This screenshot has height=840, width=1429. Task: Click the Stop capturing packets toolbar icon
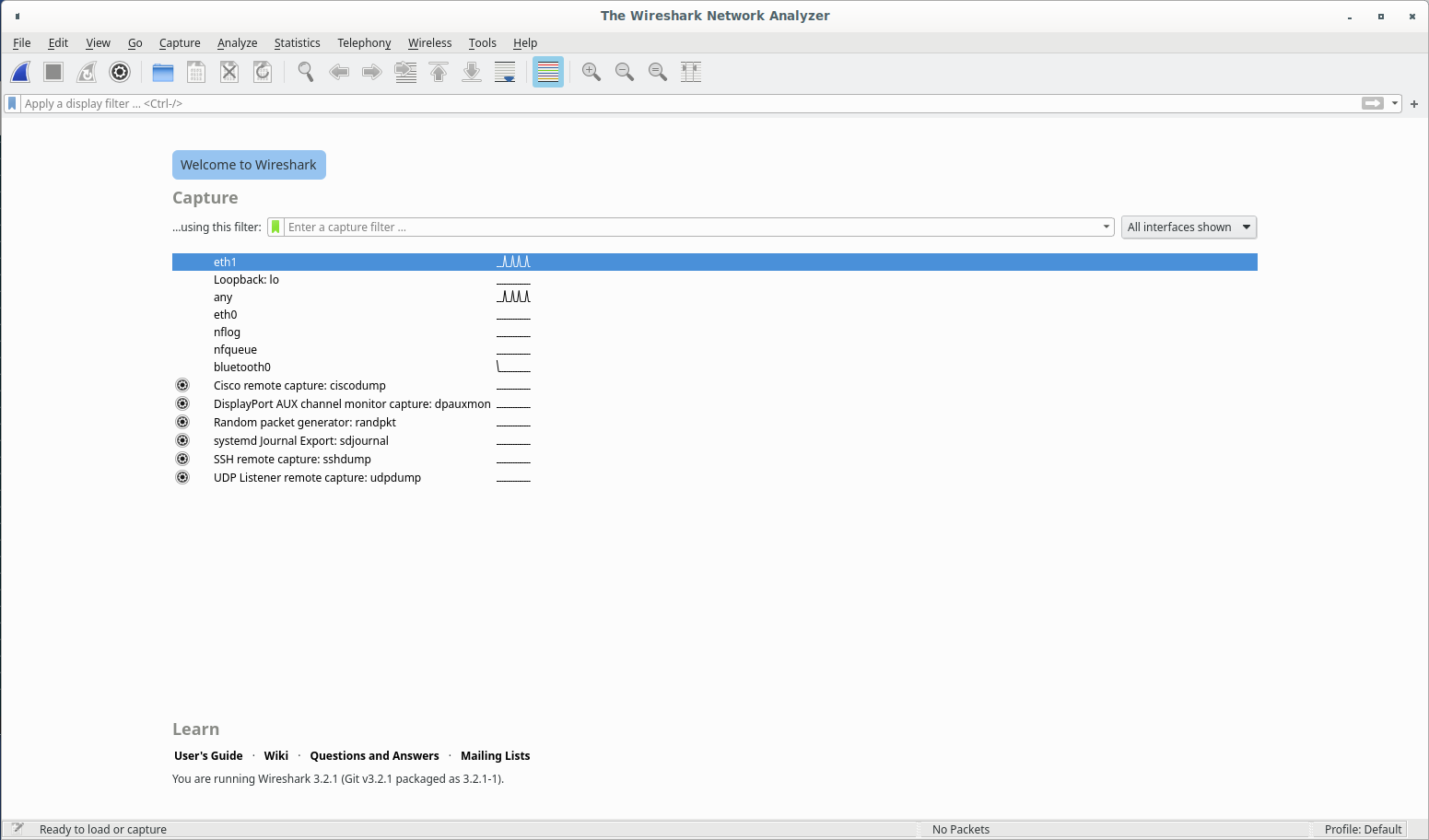coord(53,72)
